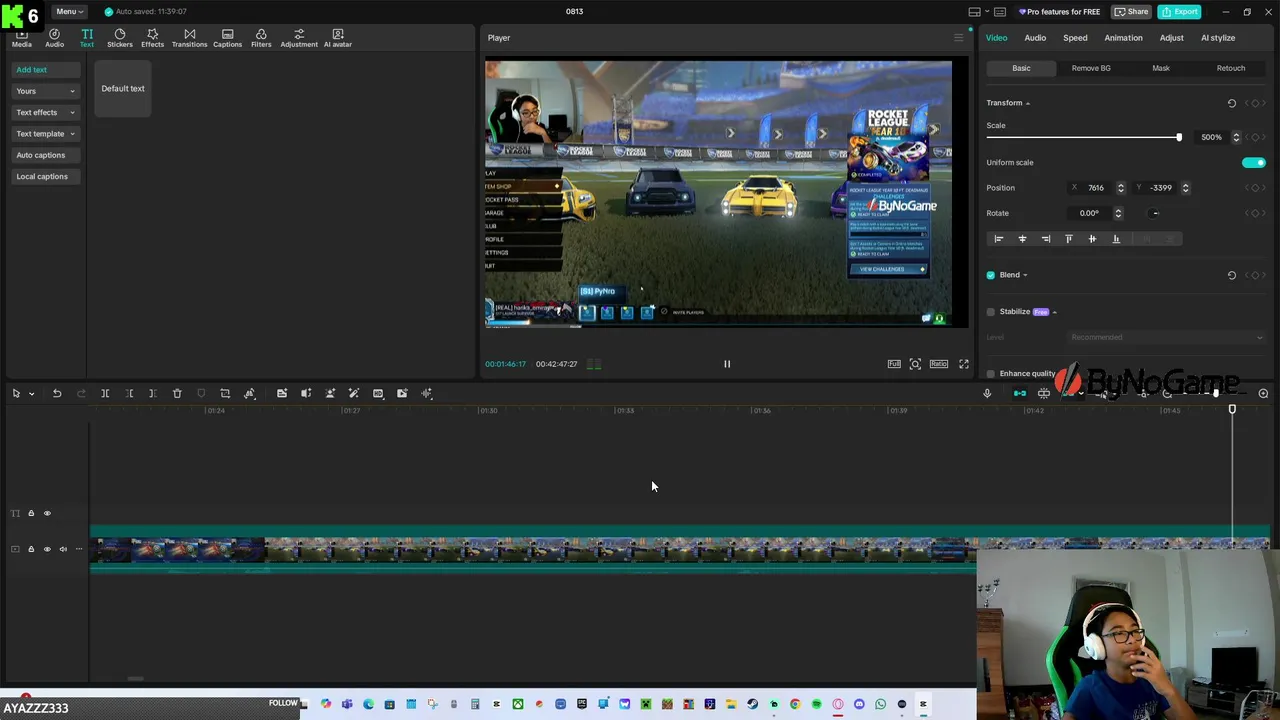Open the Menu dropdown
1280x720 pixels.
[69, 11]
